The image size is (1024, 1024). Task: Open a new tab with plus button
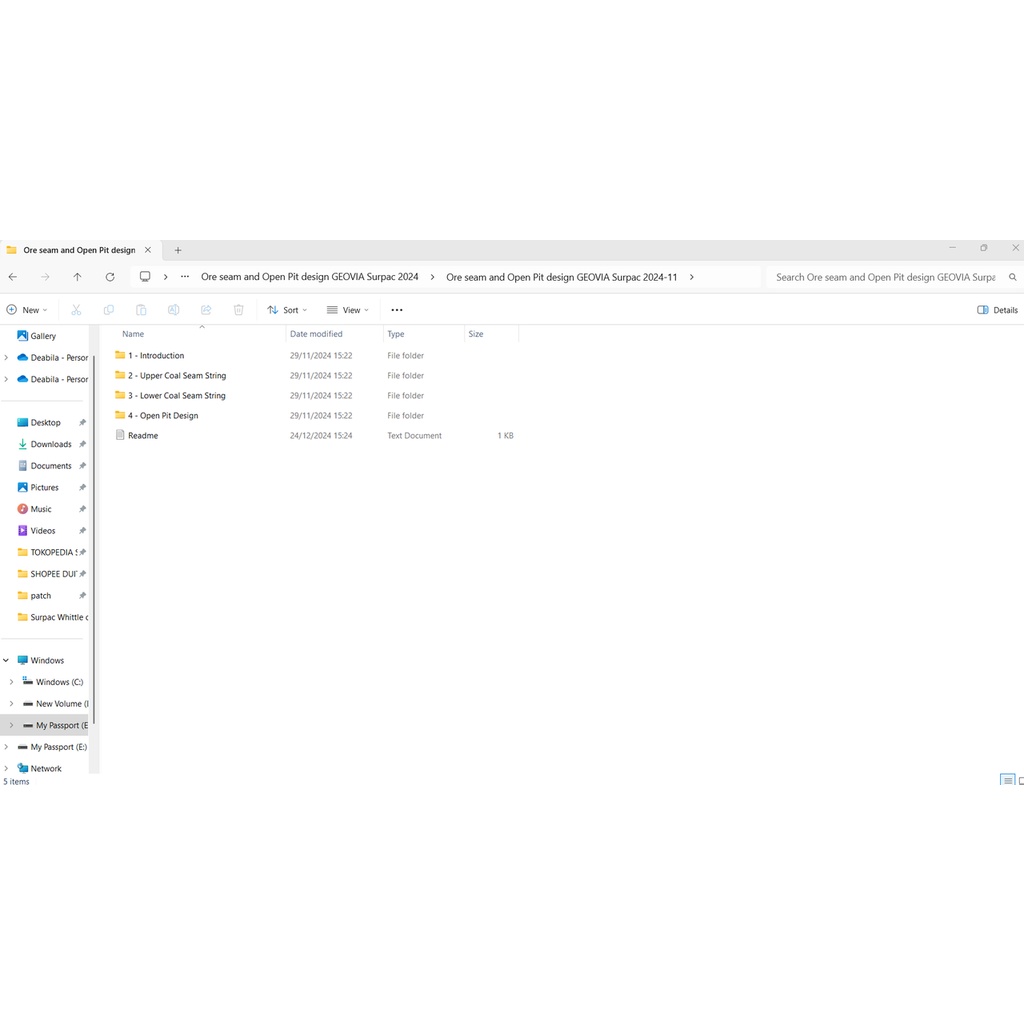click(178, 250)
